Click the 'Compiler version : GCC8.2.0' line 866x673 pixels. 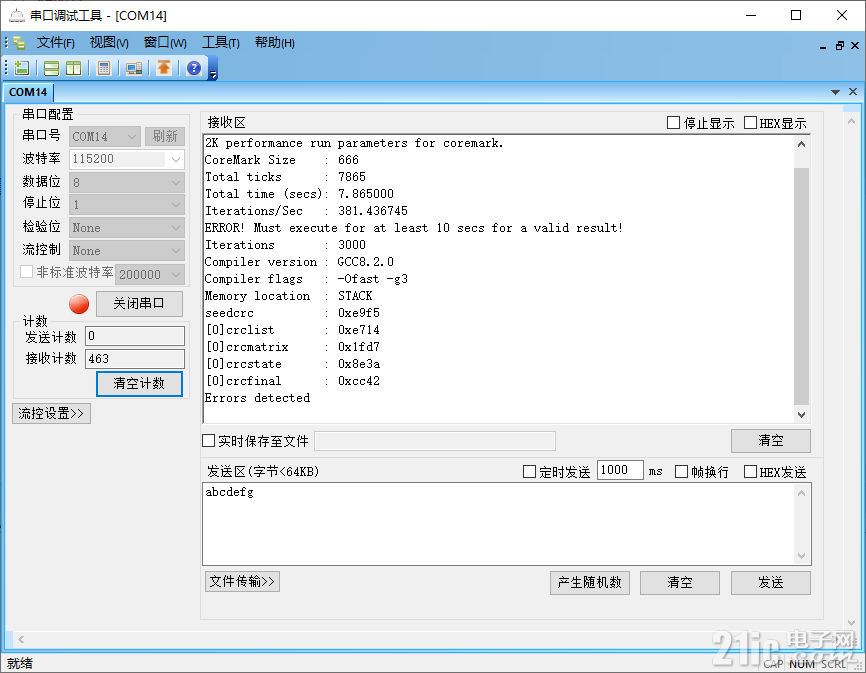click(299, 262)
